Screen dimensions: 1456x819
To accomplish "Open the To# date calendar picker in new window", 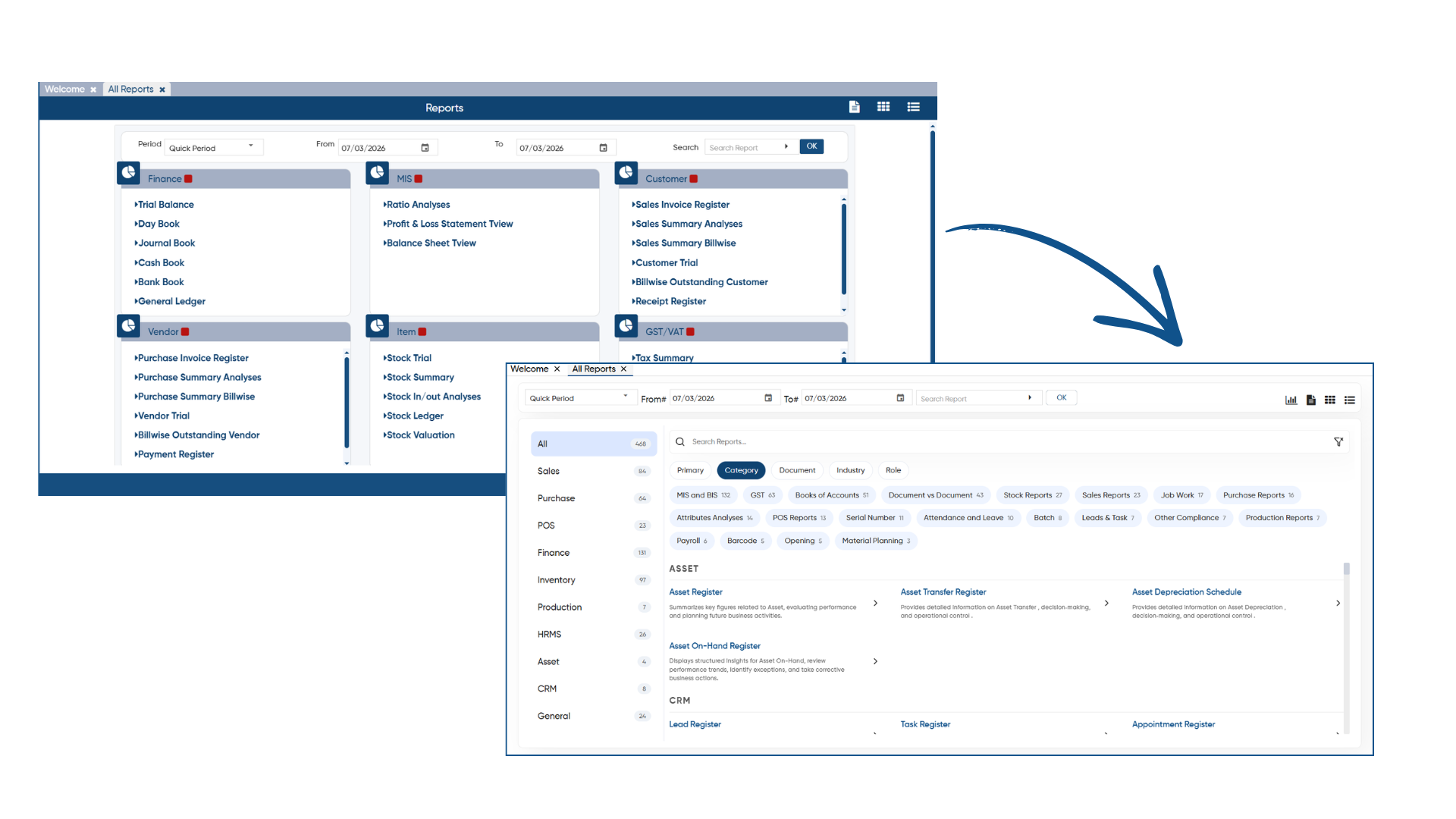I will coord(901,398).
